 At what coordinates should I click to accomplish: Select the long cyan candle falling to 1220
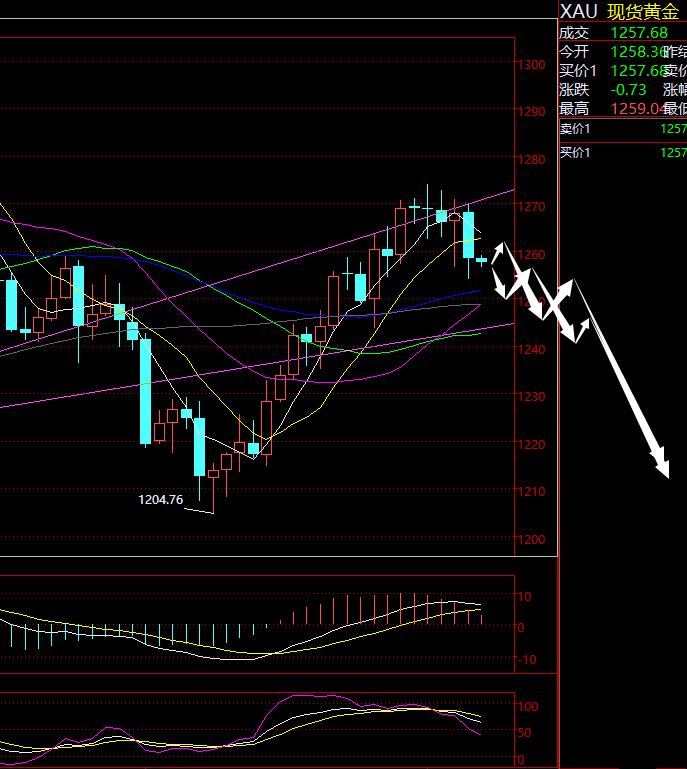(x=146, y=390)
